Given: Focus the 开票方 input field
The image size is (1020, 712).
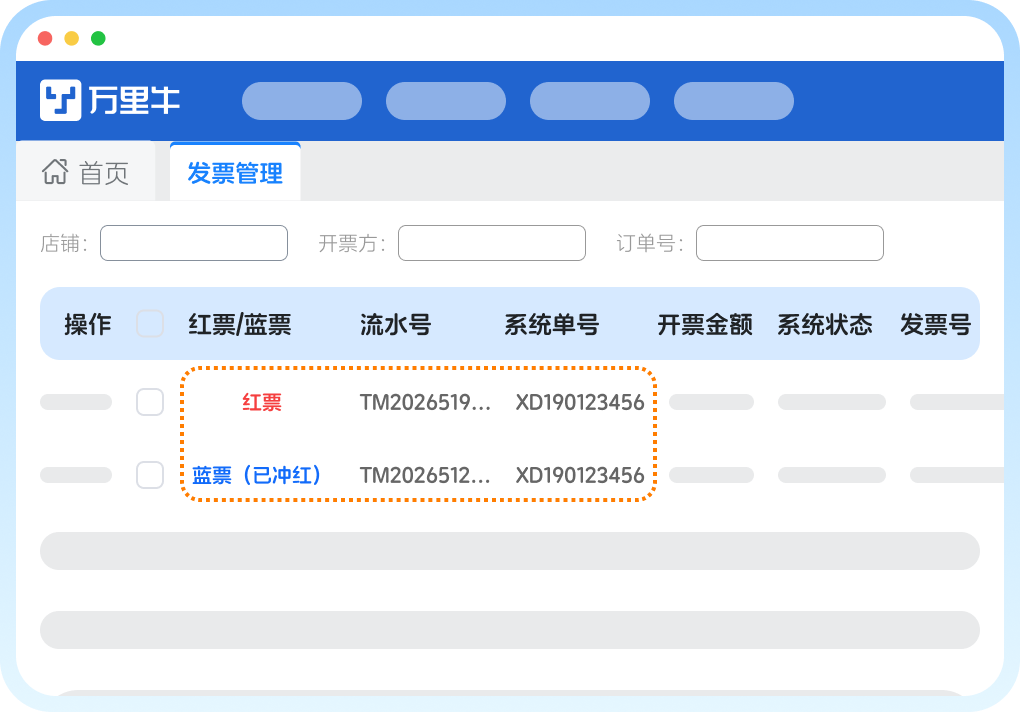Looking at the screenshot, I should [492, 243].
